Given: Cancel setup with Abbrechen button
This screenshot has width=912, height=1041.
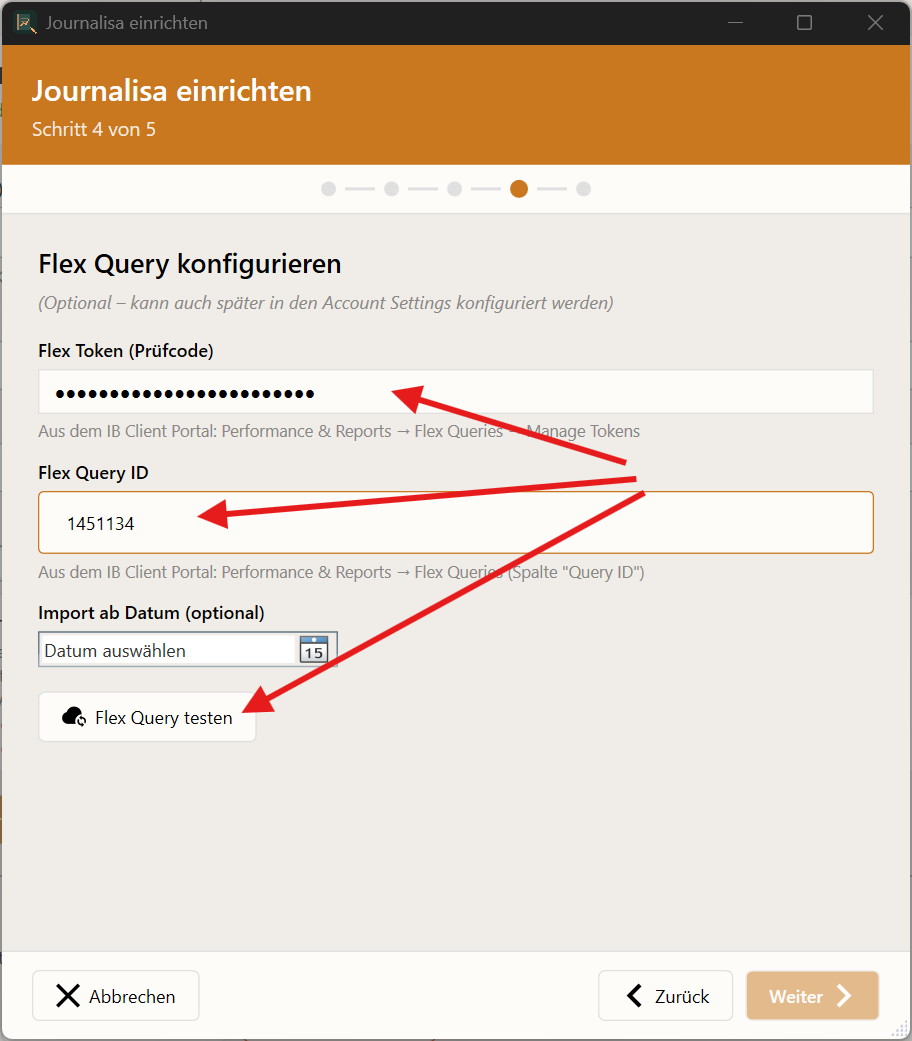Looking at the screenshot, I should [115, 996].
